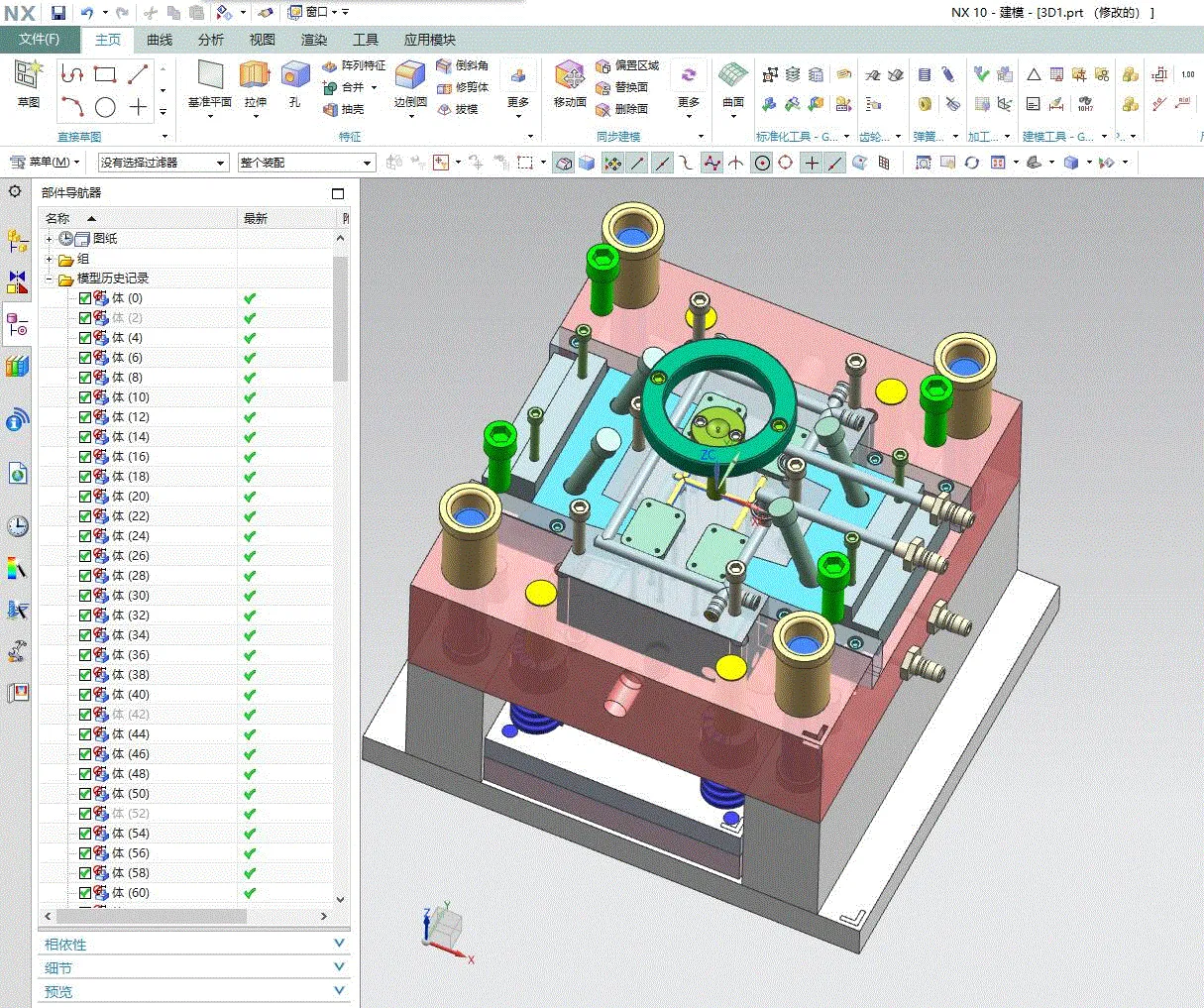The width and height of the screenshot is (1204, 1008).
Task: Toggle checkbox for 体 (42)
Action: pyautogui.click(x=85, y=714)
